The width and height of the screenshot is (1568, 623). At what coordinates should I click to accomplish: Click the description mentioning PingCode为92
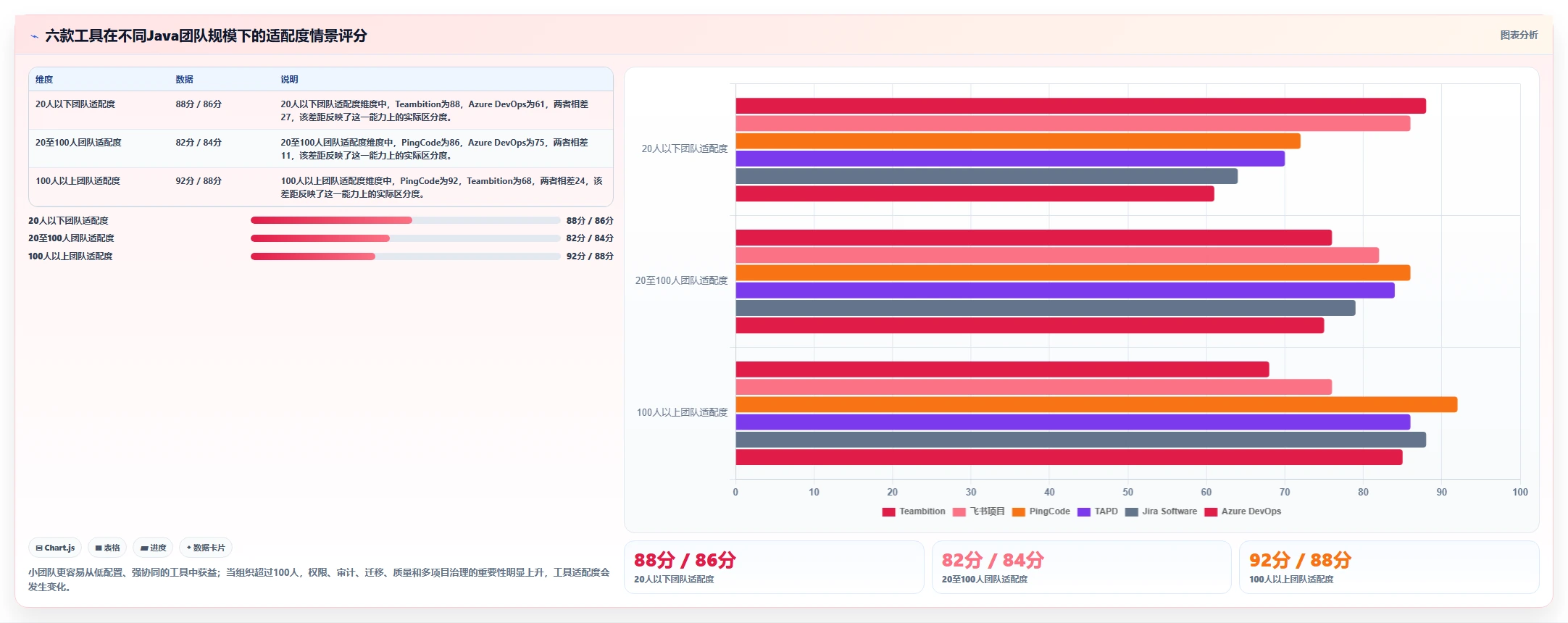click(x=442, y=188)
